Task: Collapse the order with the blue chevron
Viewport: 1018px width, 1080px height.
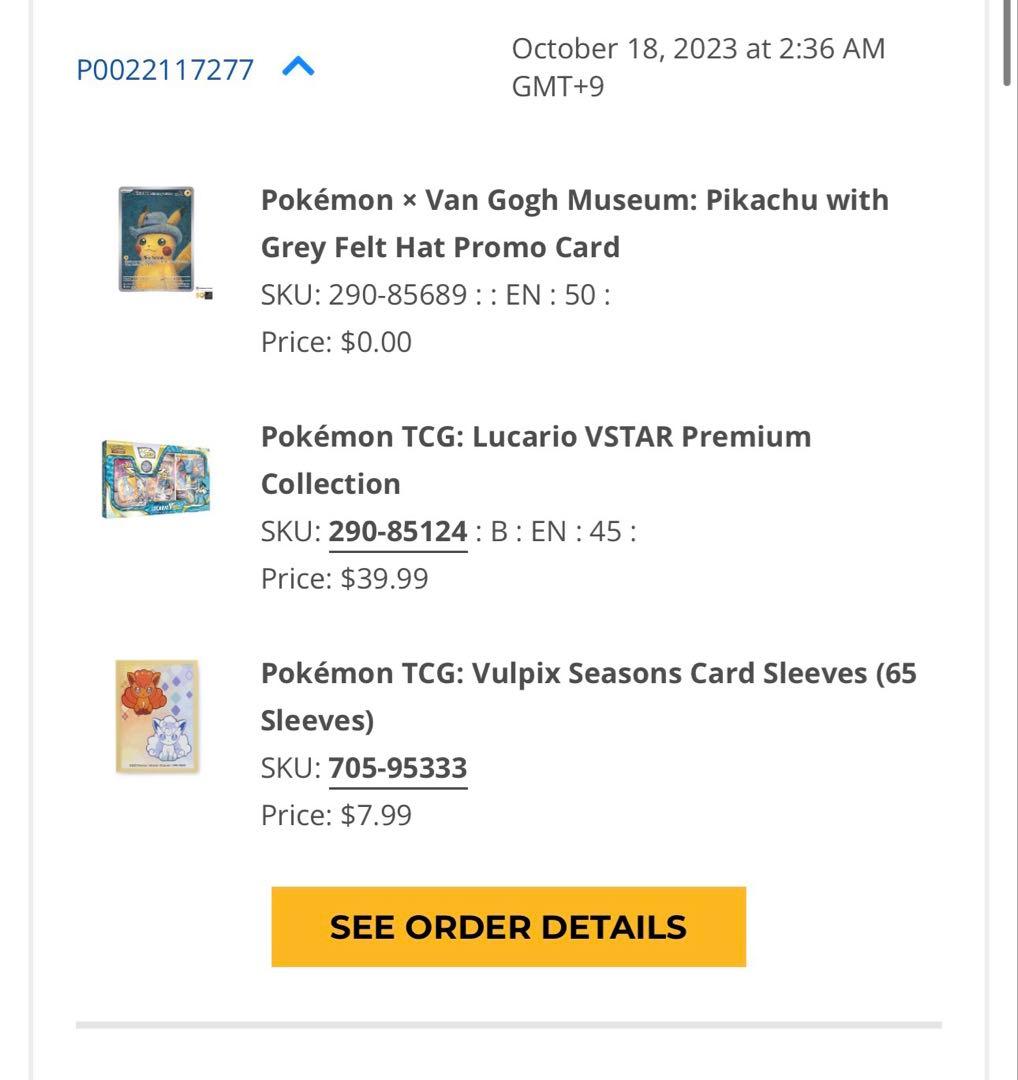Action: [299, 68]
